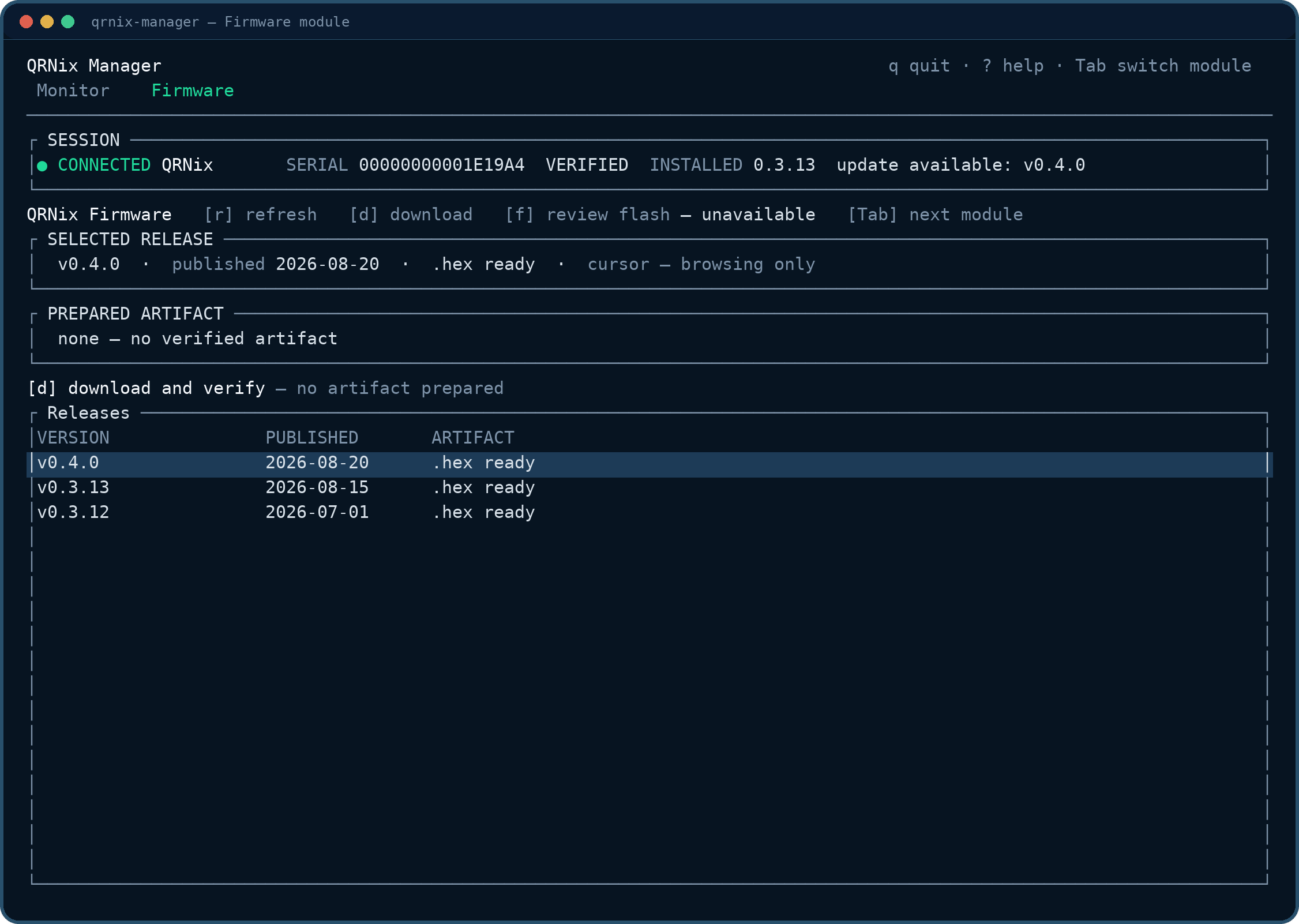Click the [d] download action
This screenshot has width=1299, height=924.
pyautogui.click(x=411, y=215)
